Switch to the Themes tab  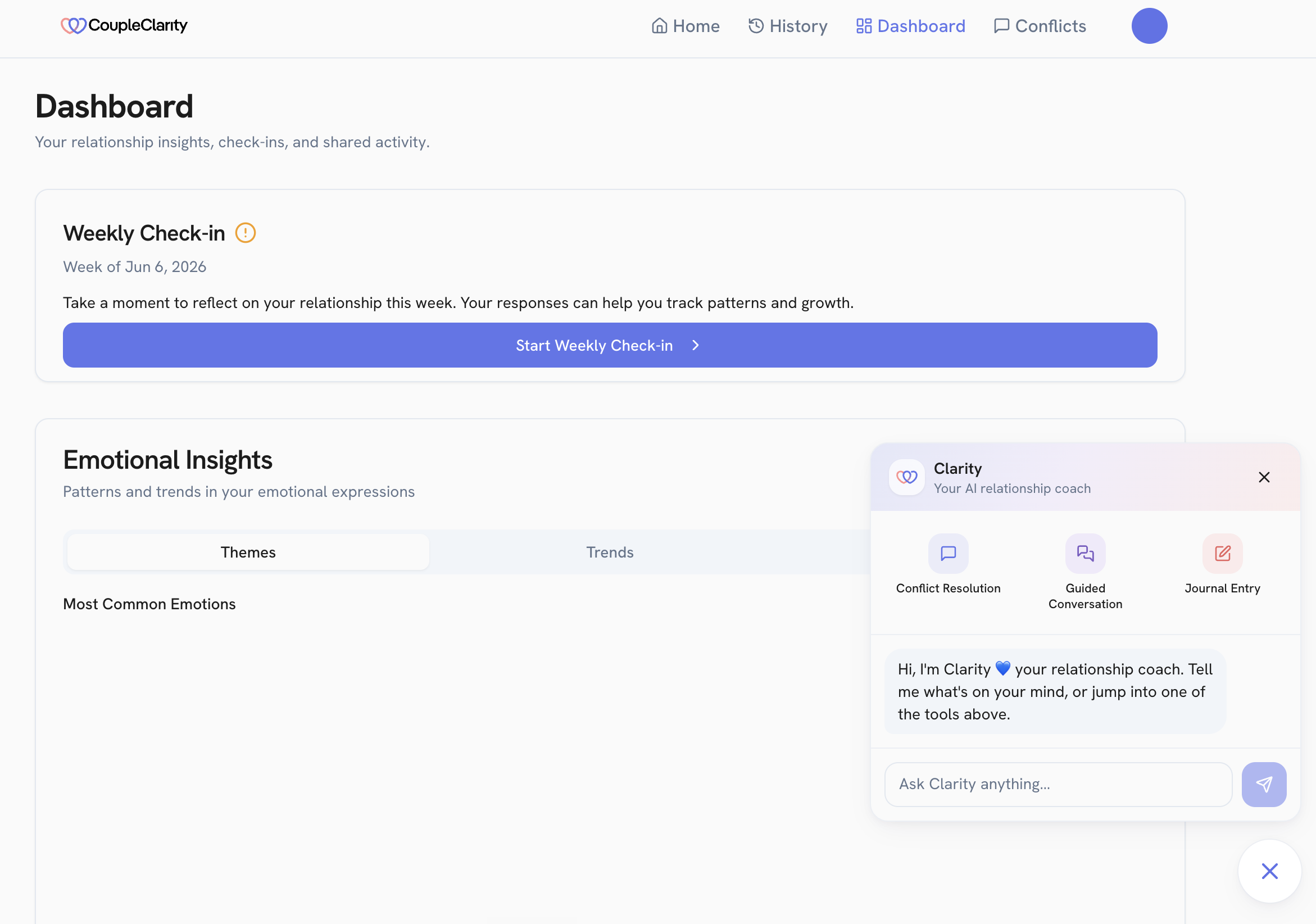pos(248,552)
